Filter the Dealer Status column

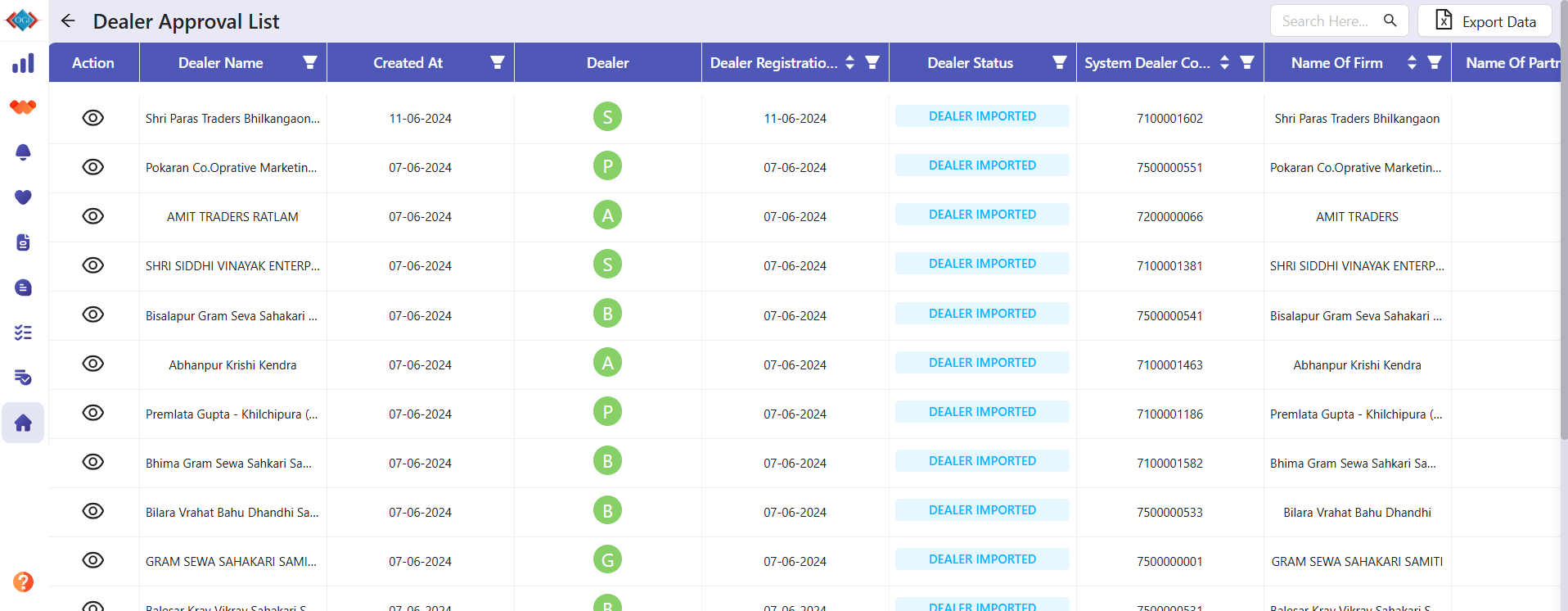point(1060,62)
